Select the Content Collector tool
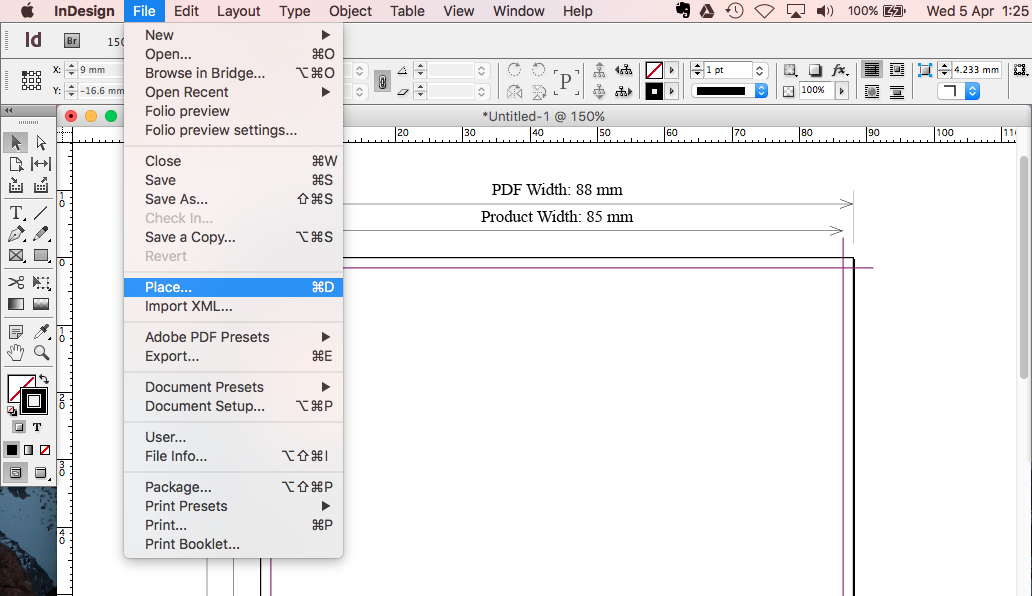The height and width of the screenshot is (596, 1032). pyautogui.click(x=16, y=186)
